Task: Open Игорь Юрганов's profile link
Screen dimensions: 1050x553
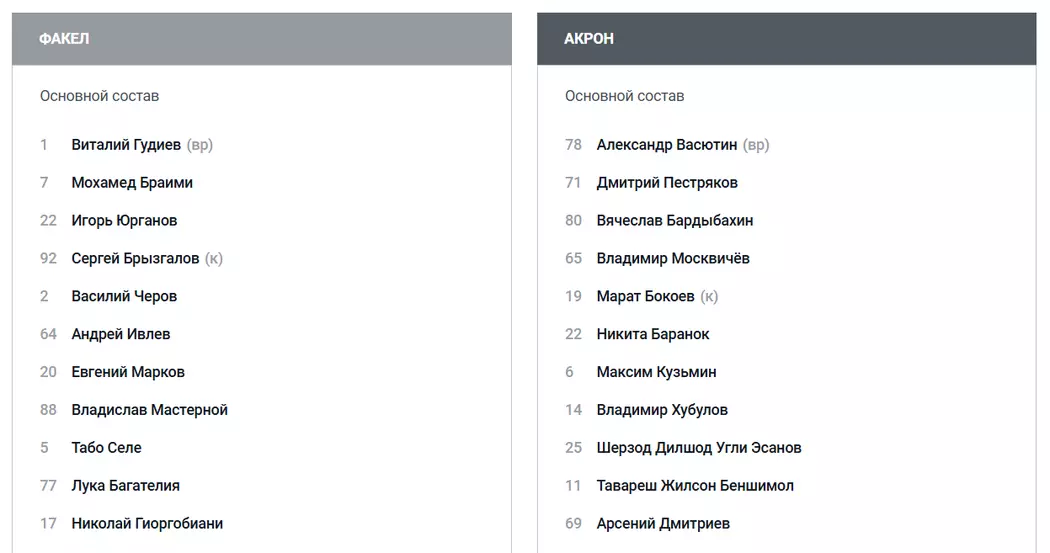Action: (124, 221)
